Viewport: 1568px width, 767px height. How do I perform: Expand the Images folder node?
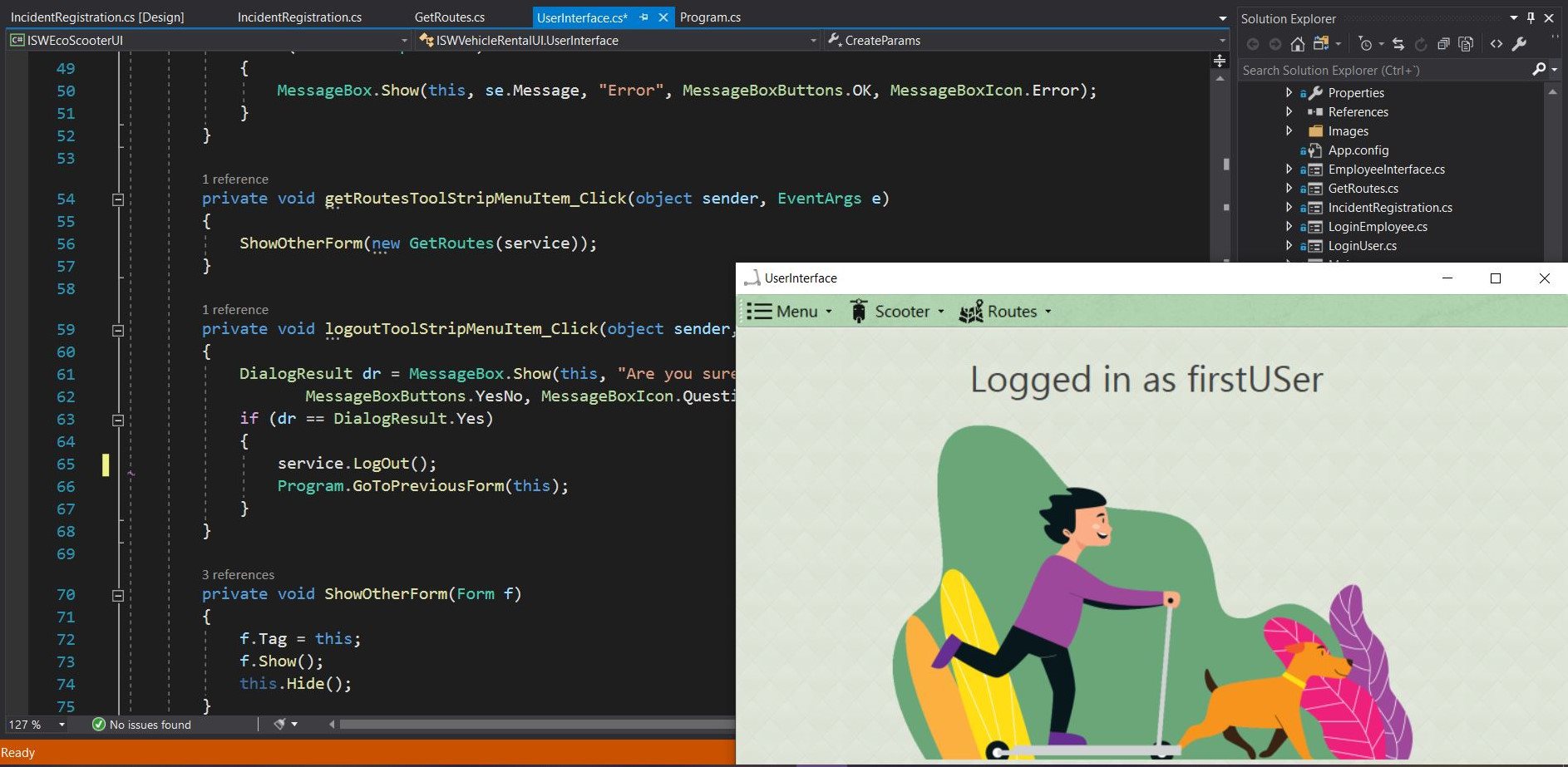pos(1289,130)
